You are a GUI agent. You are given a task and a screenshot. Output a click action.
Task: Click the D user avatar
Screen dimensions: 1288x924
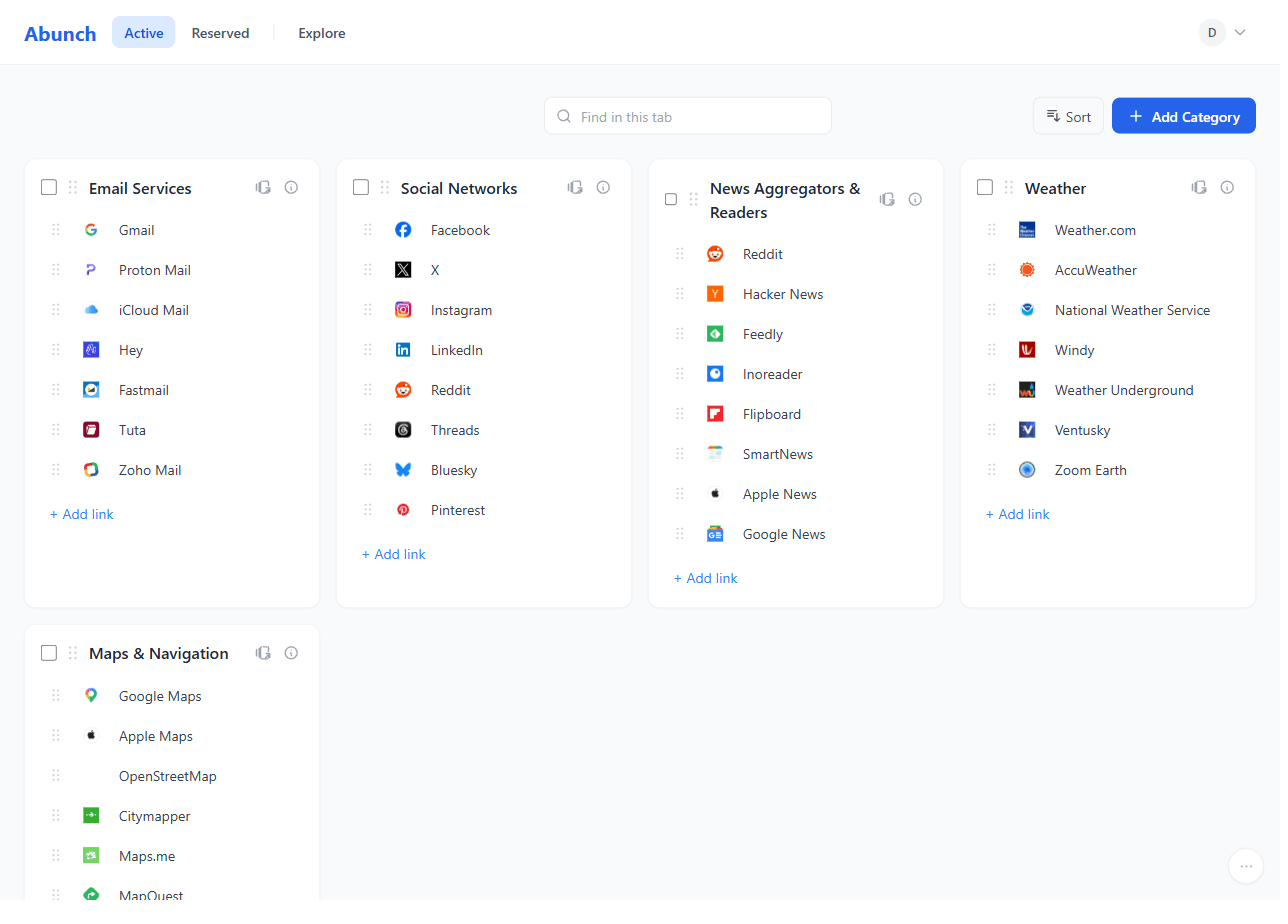tap(1212, 33)
